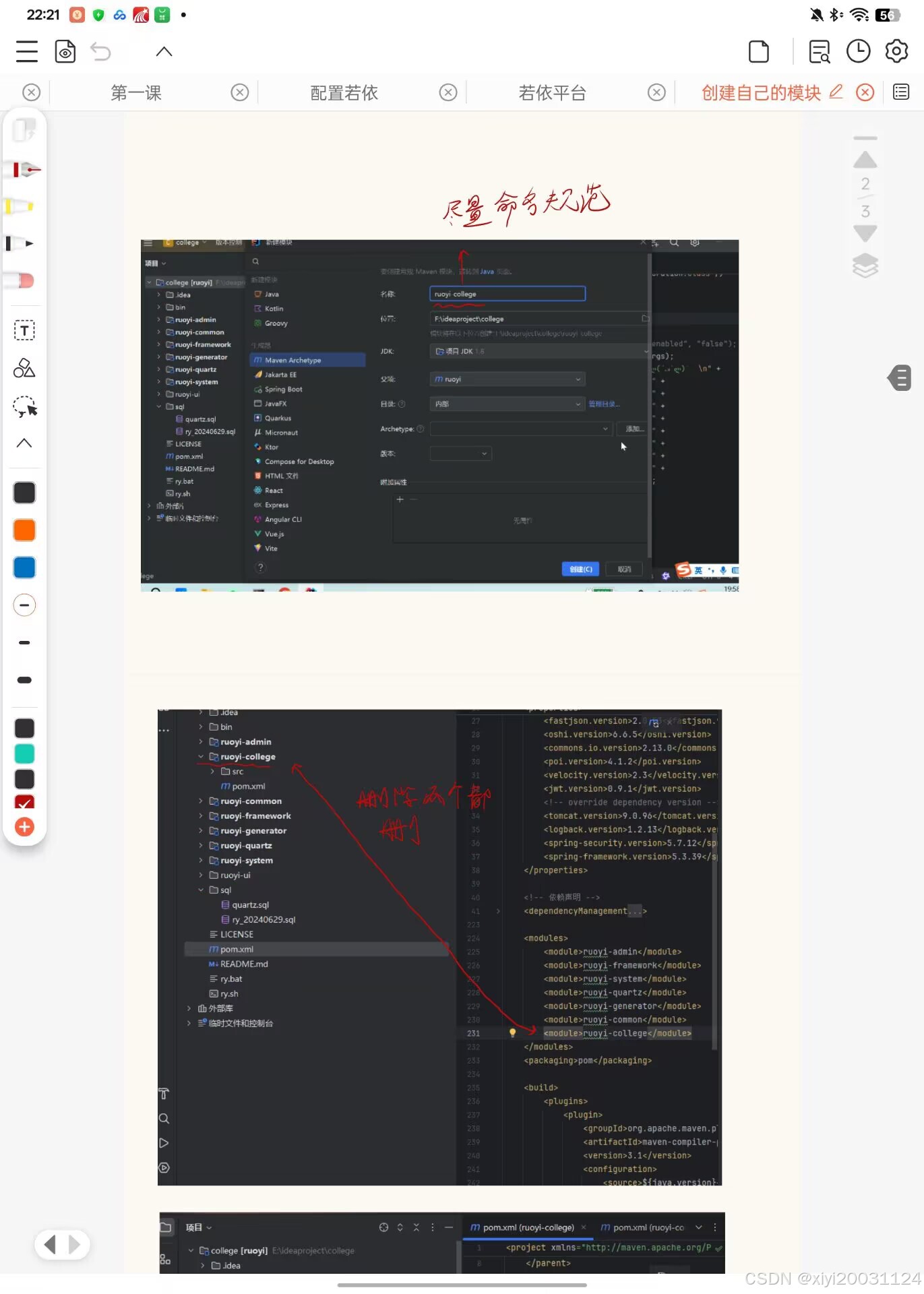Image resolution: width=924 pixels, height=1294 pixels.
Task: Tap the battery indicator
Action: click(x=888, y=14)
